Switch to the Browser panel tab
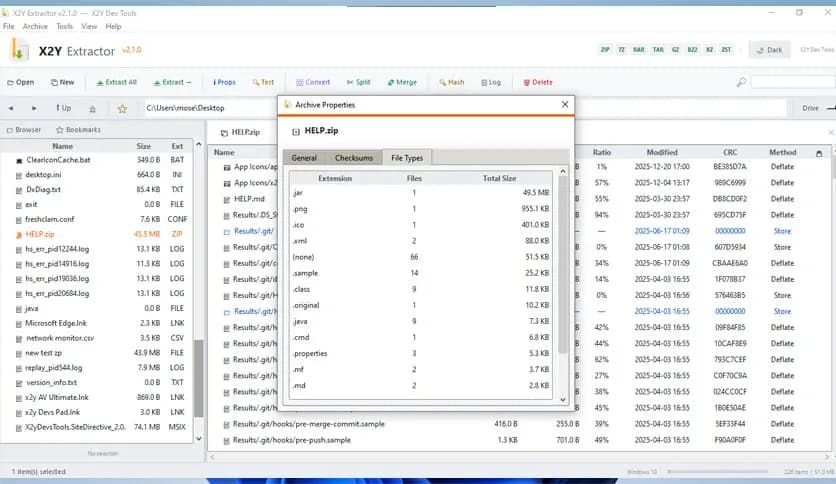This screenshot has width=836, height=484. pos(24,130)
